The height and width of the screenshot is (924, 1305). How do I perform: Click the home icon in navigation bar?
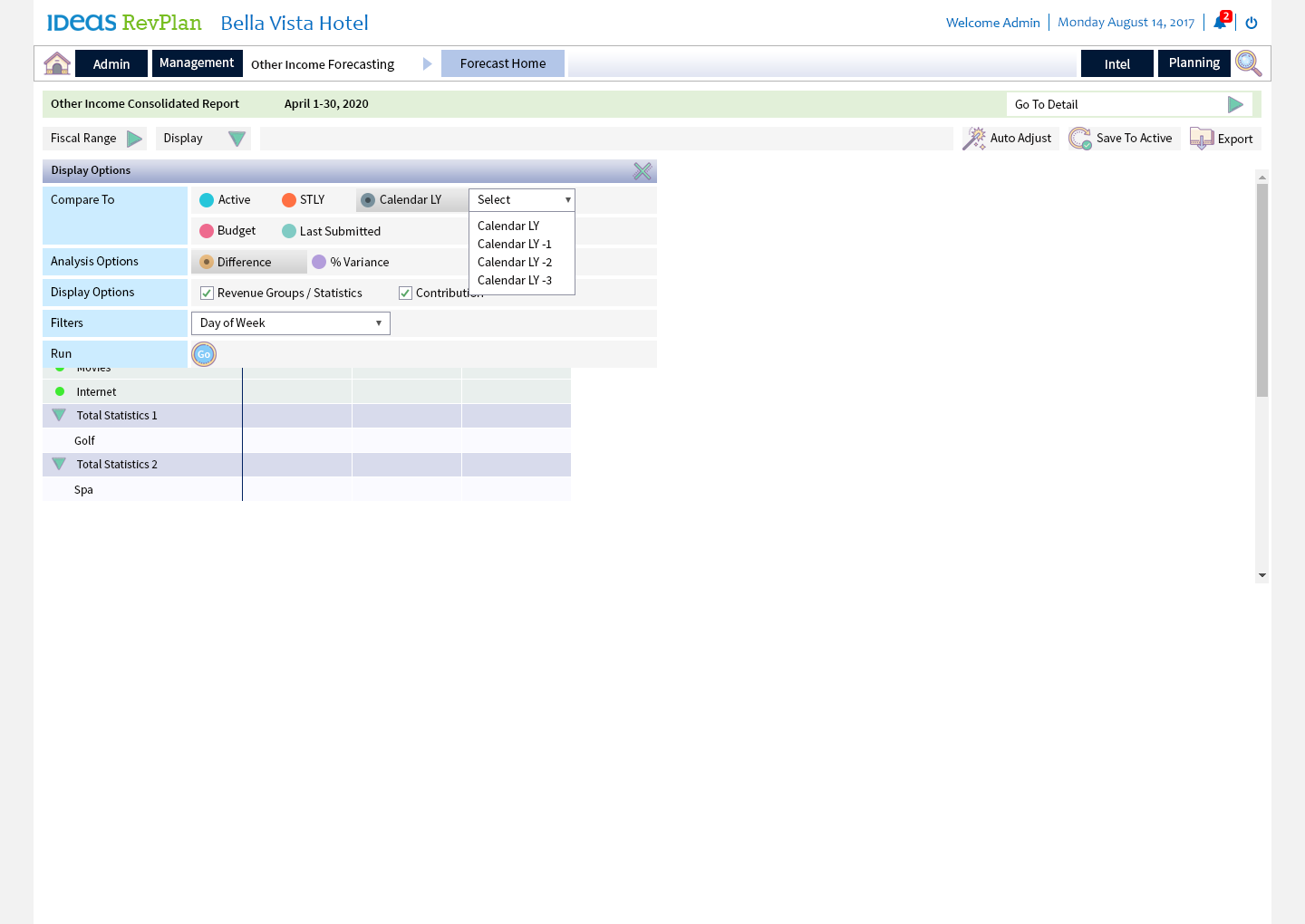click(x=57, y=63)
